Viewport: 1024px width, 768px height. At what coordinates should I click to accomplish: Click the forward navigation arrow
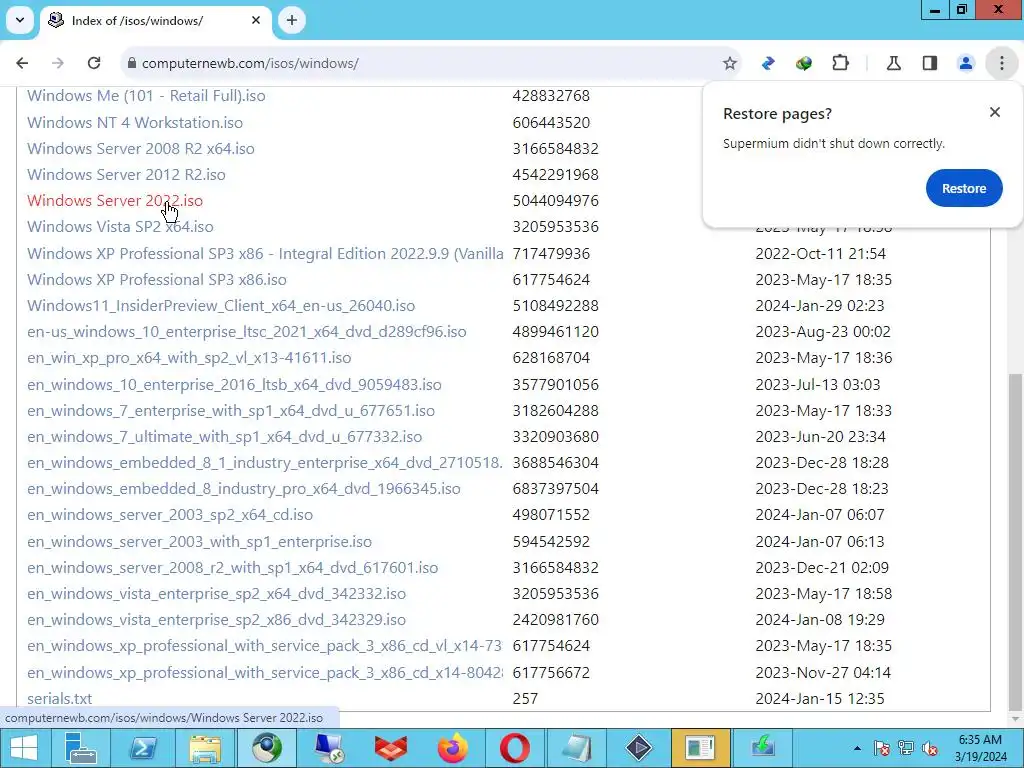click(x=58, y=63)
